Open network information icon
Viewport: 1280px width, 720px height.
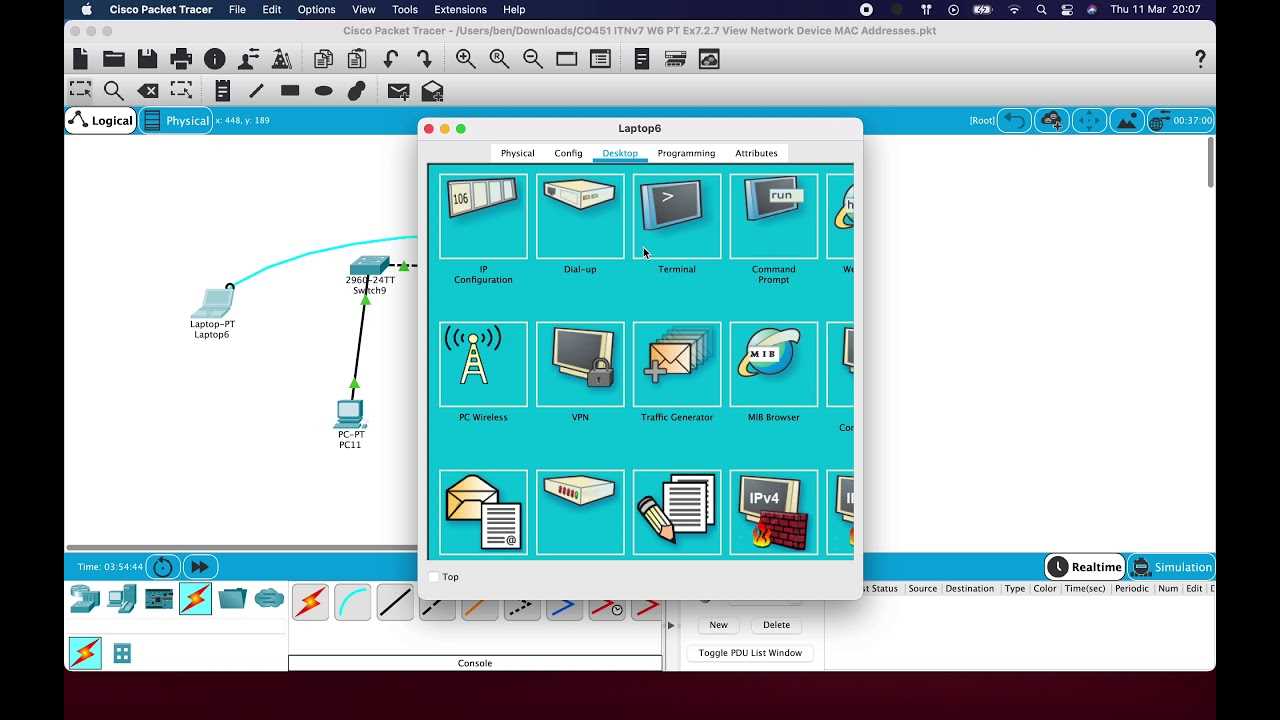(214, 59)
